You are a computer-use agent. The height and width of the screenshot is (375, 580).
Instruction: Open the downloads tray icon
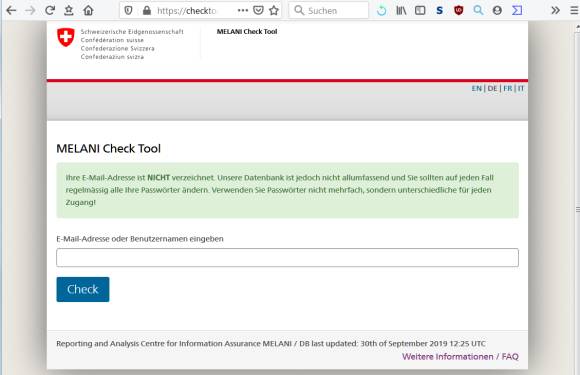click(x=69, y=10)
